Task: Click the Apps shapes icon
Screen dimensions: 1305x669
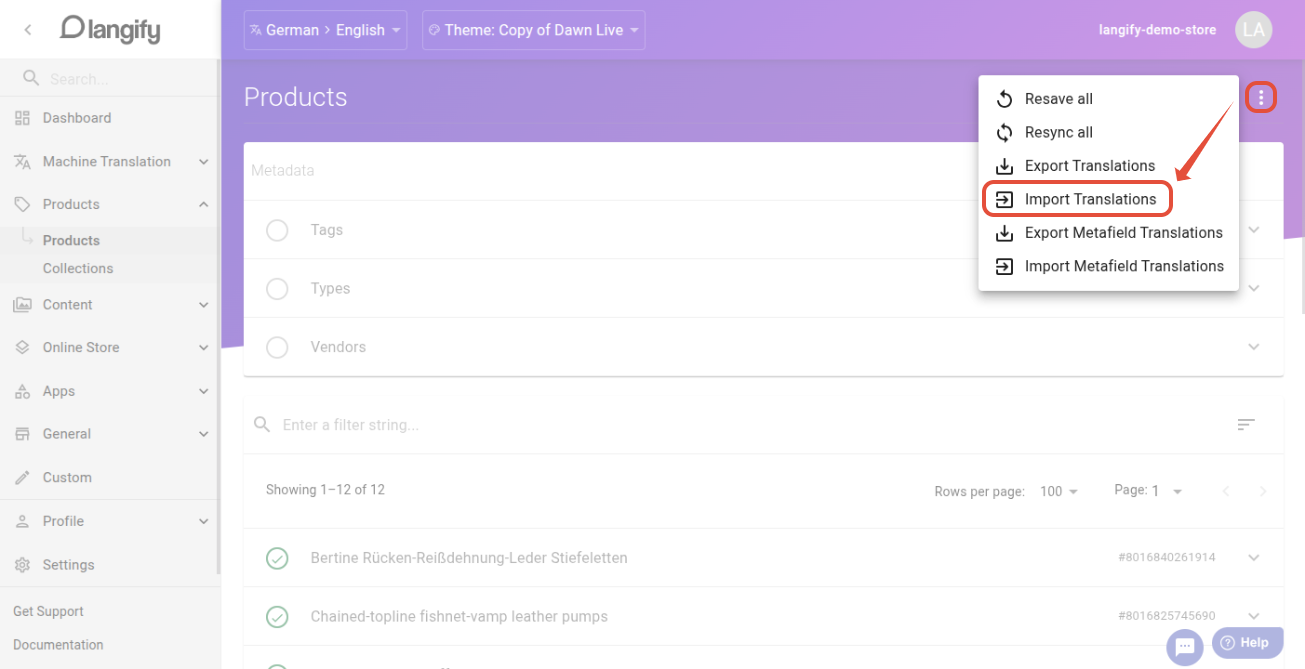Action: (x=22, y=391)
